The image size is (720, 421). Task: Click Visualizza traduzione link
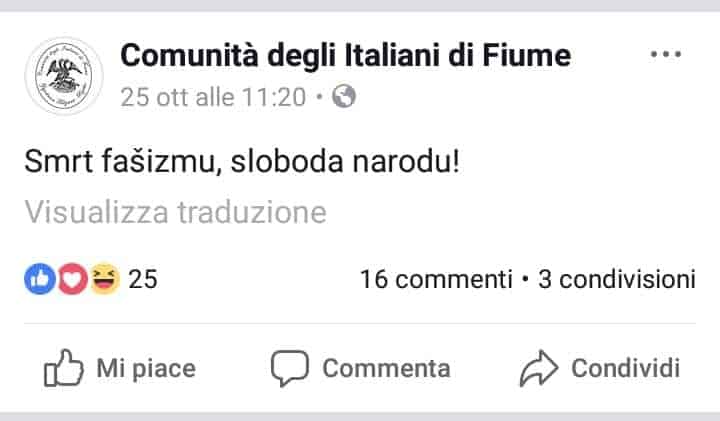click(x=175, y=212)
